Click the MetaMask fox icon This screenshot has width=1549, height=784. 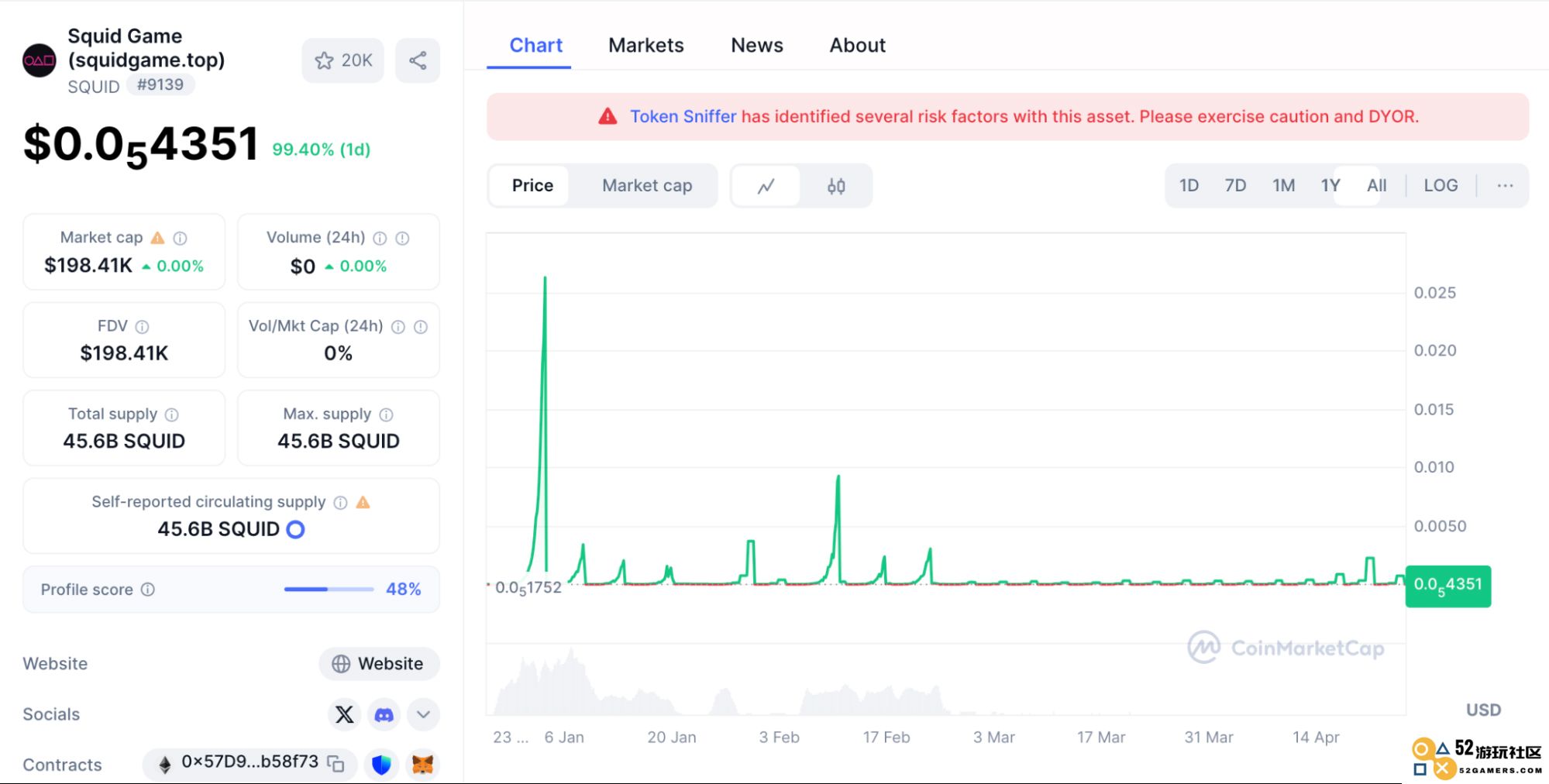point(422,765)
